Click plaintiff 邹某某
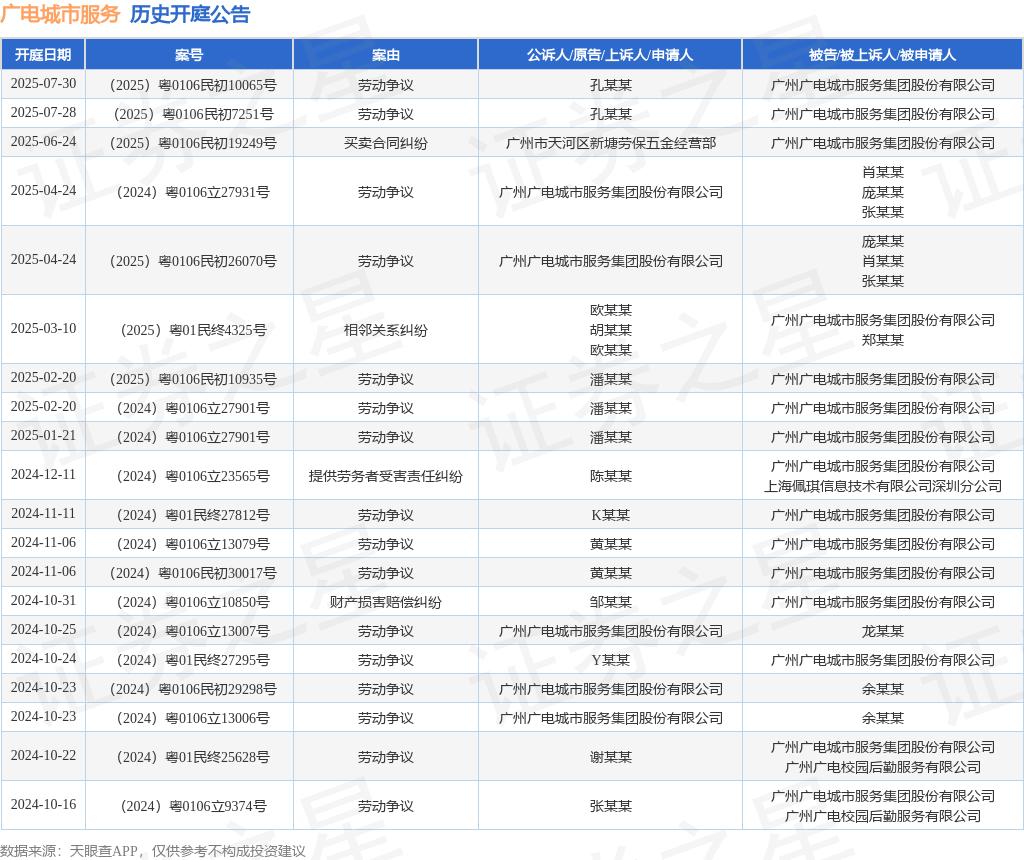 611,602
